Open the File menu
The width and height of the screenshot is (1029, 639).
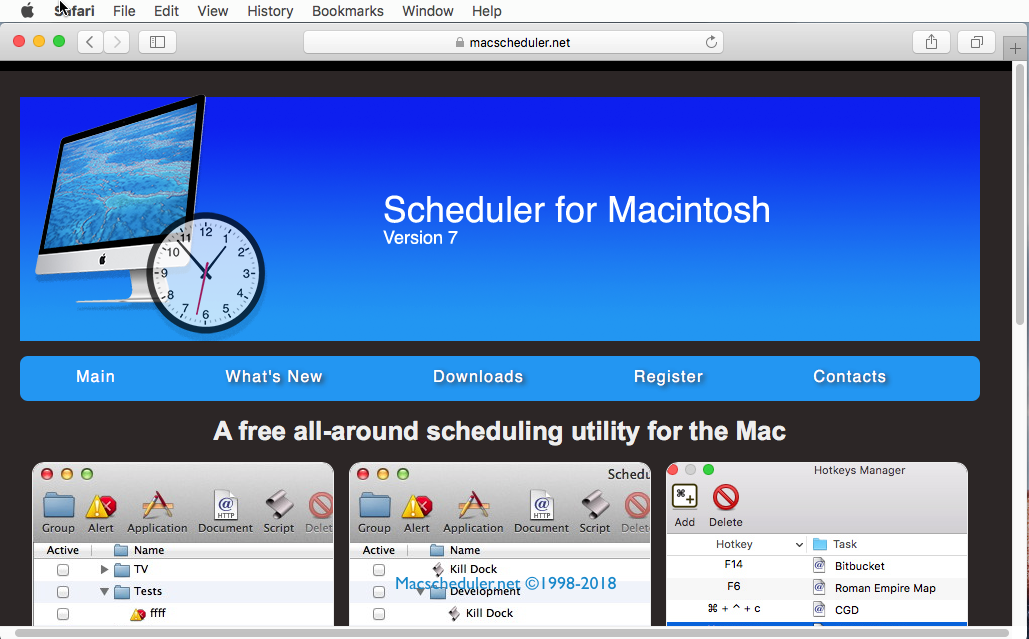click(123, 11)
